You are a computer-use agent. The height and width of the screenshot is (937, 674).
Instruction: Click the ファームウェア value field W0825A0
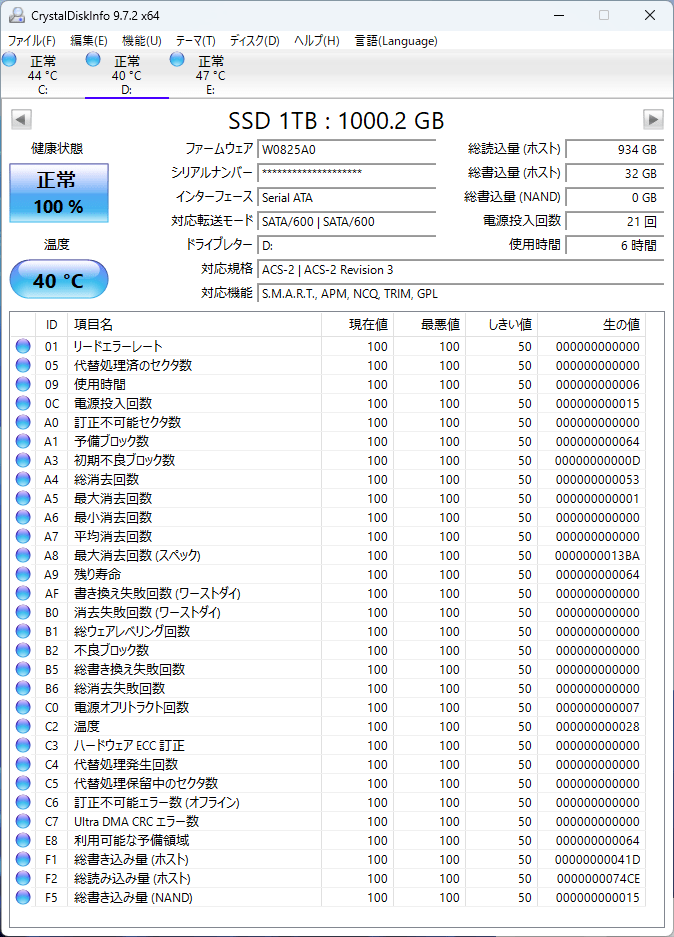coord(346,150)
